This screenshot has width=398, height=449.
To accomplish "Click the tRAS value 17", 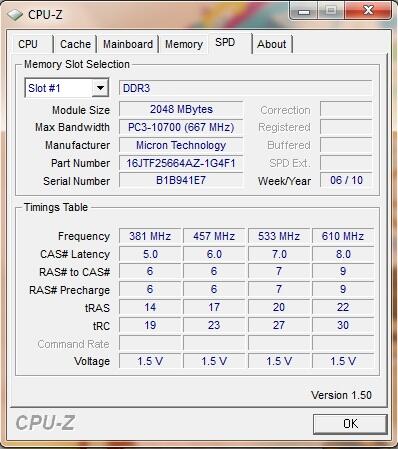I will 214,307.
